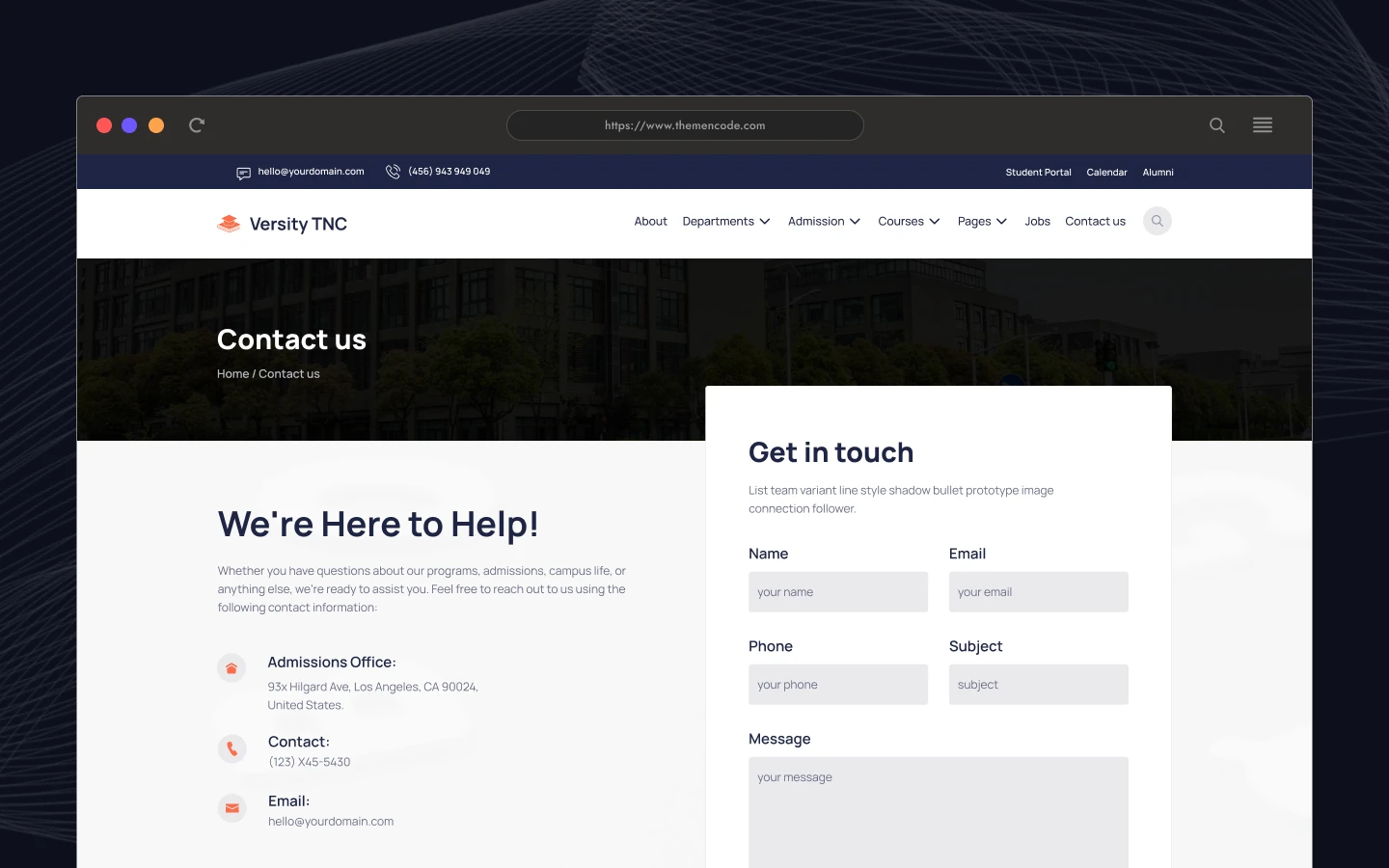Open the site search circle icon
1389x868 pixels.
pyautogui.click(x=1157, y=221)
